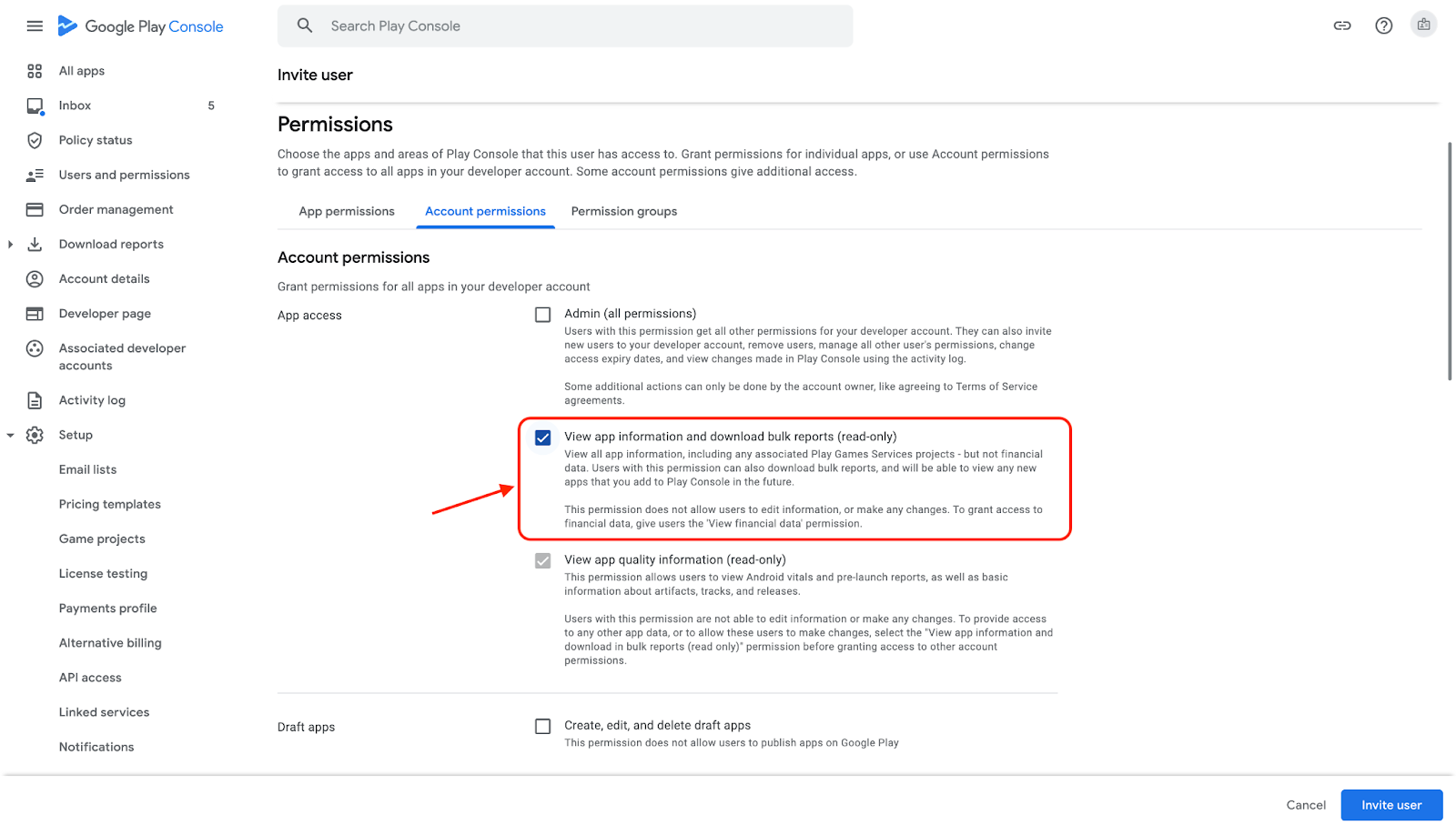Click the help question mark icon
Viewport: 1456px width, 835px height.
tap(1383, 26)
